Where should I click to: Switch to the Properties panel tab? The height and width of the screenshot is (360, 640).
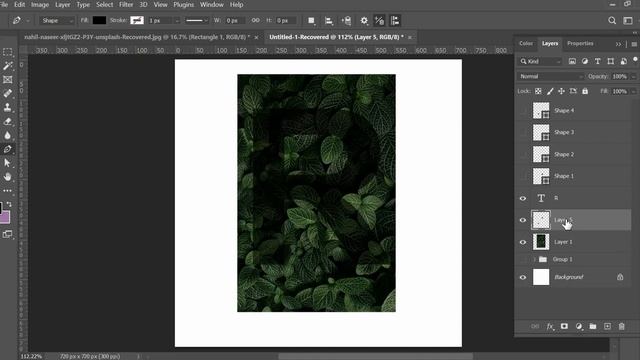(580, 44)
